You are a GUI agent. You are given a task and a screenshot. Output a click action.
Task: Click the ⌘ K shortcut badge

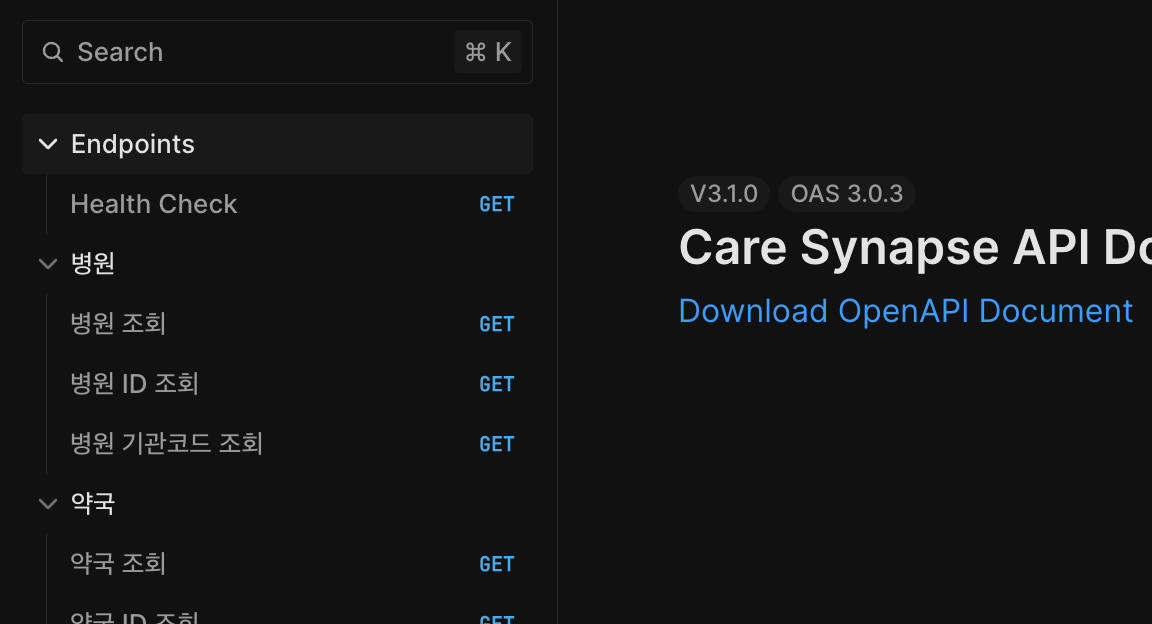[488, 52]
